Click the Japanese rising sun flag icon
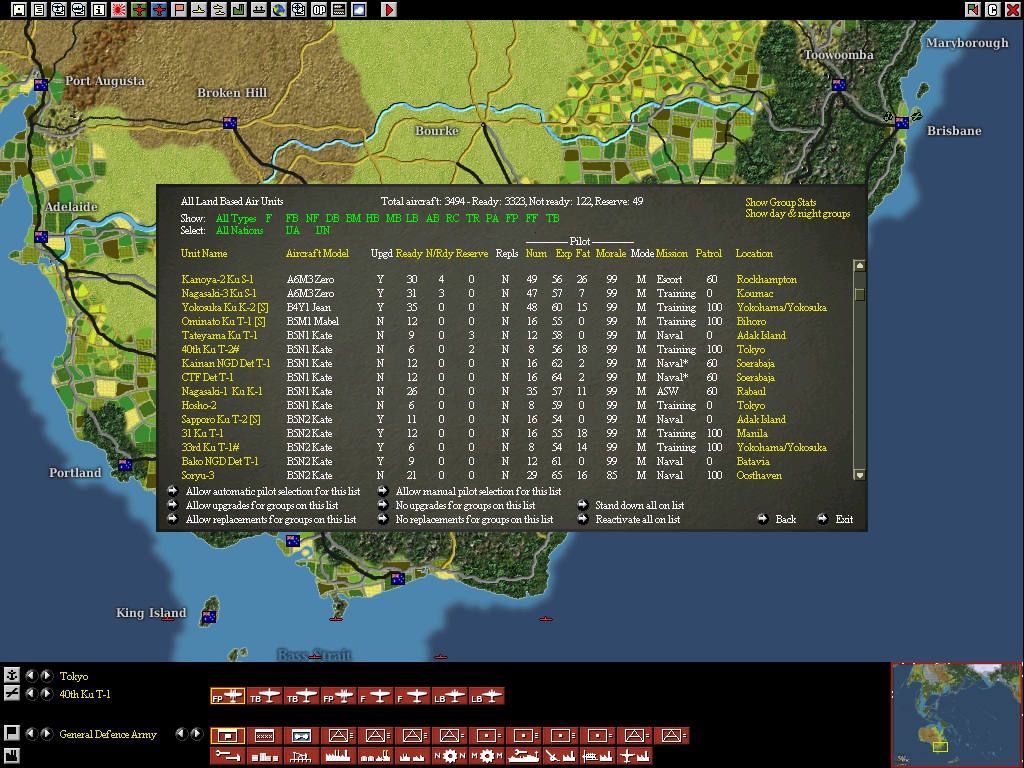This screenshot has width=1024, height=768. pyautogui.click(x=119, y=9)
